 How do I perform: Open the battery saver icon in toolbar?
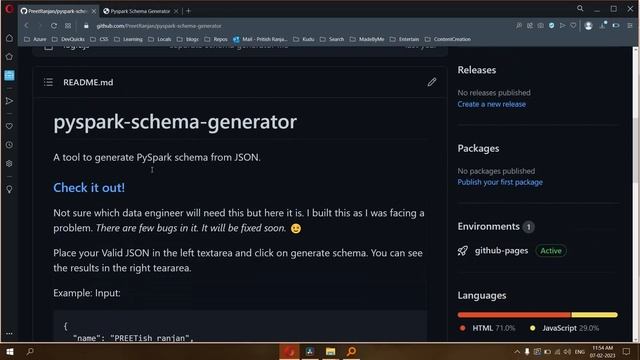coord(616,25)
